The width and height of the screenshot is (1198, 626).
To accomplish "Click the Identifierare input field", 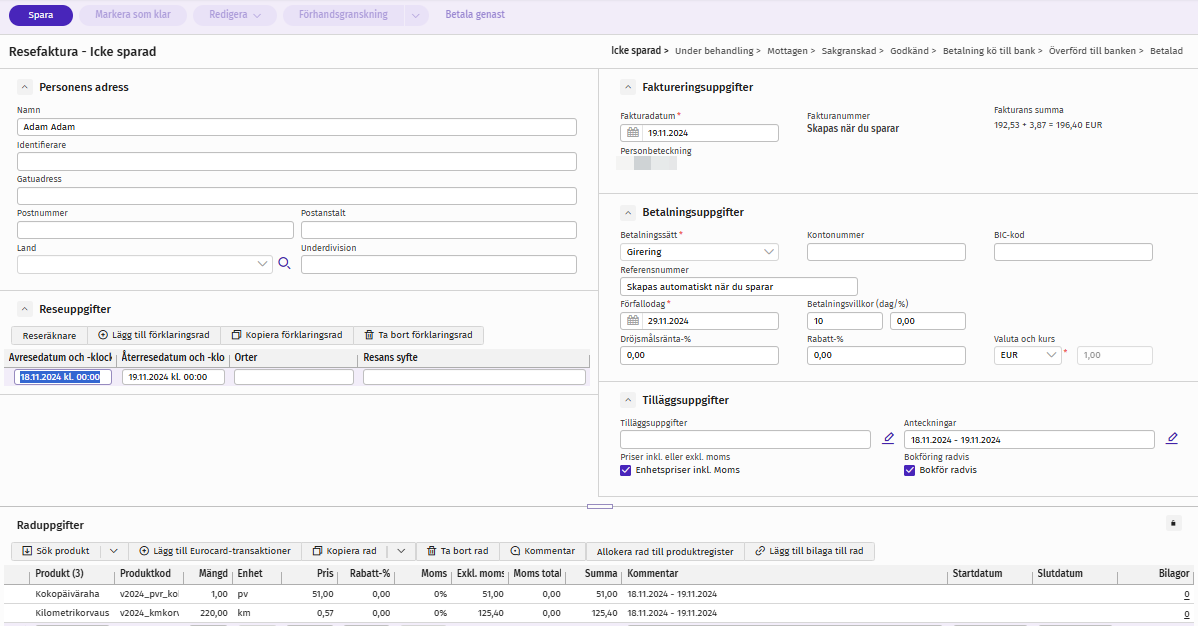I will pos(296,161).
